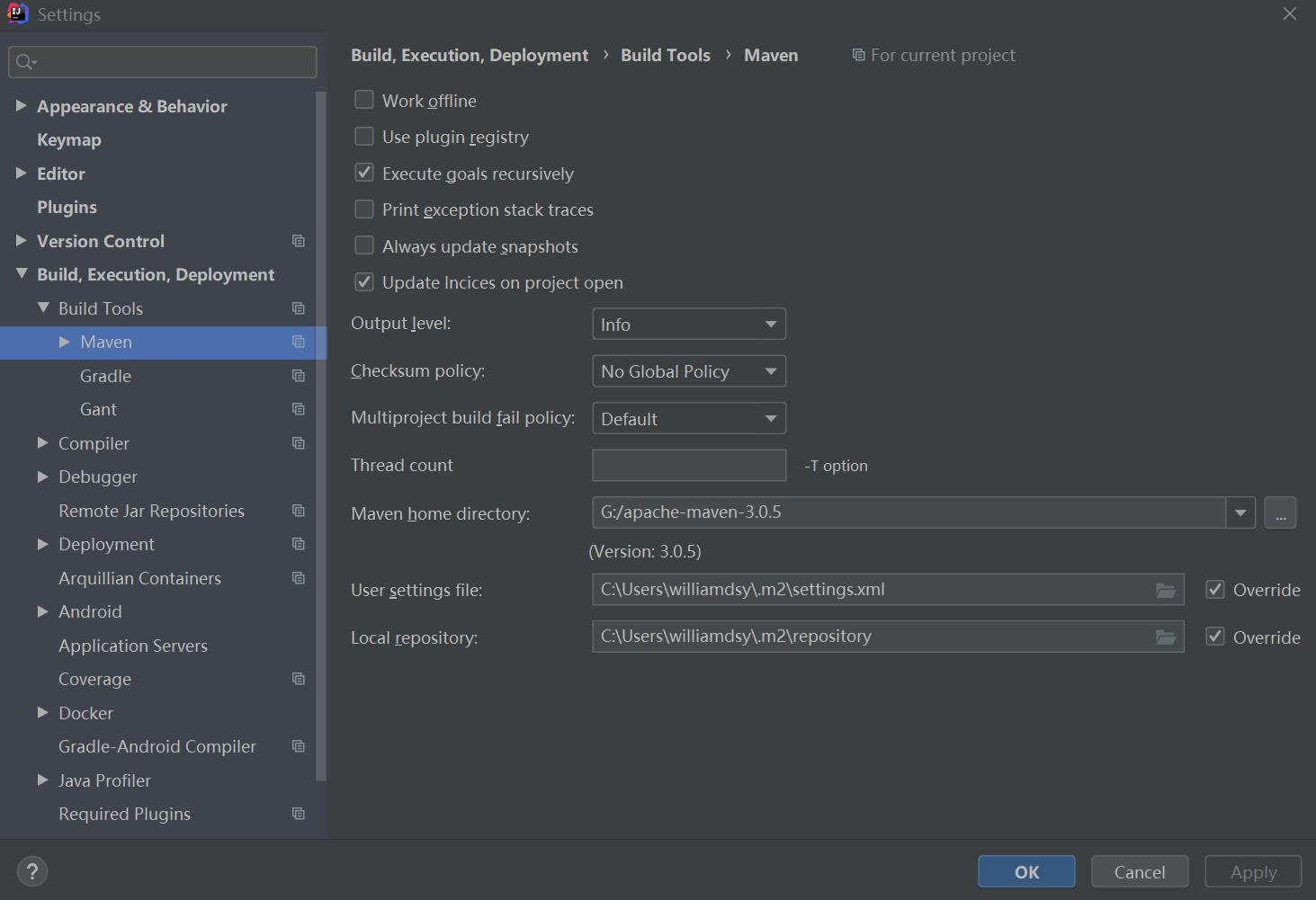Click the project-level icon beside Compiler

299,443
